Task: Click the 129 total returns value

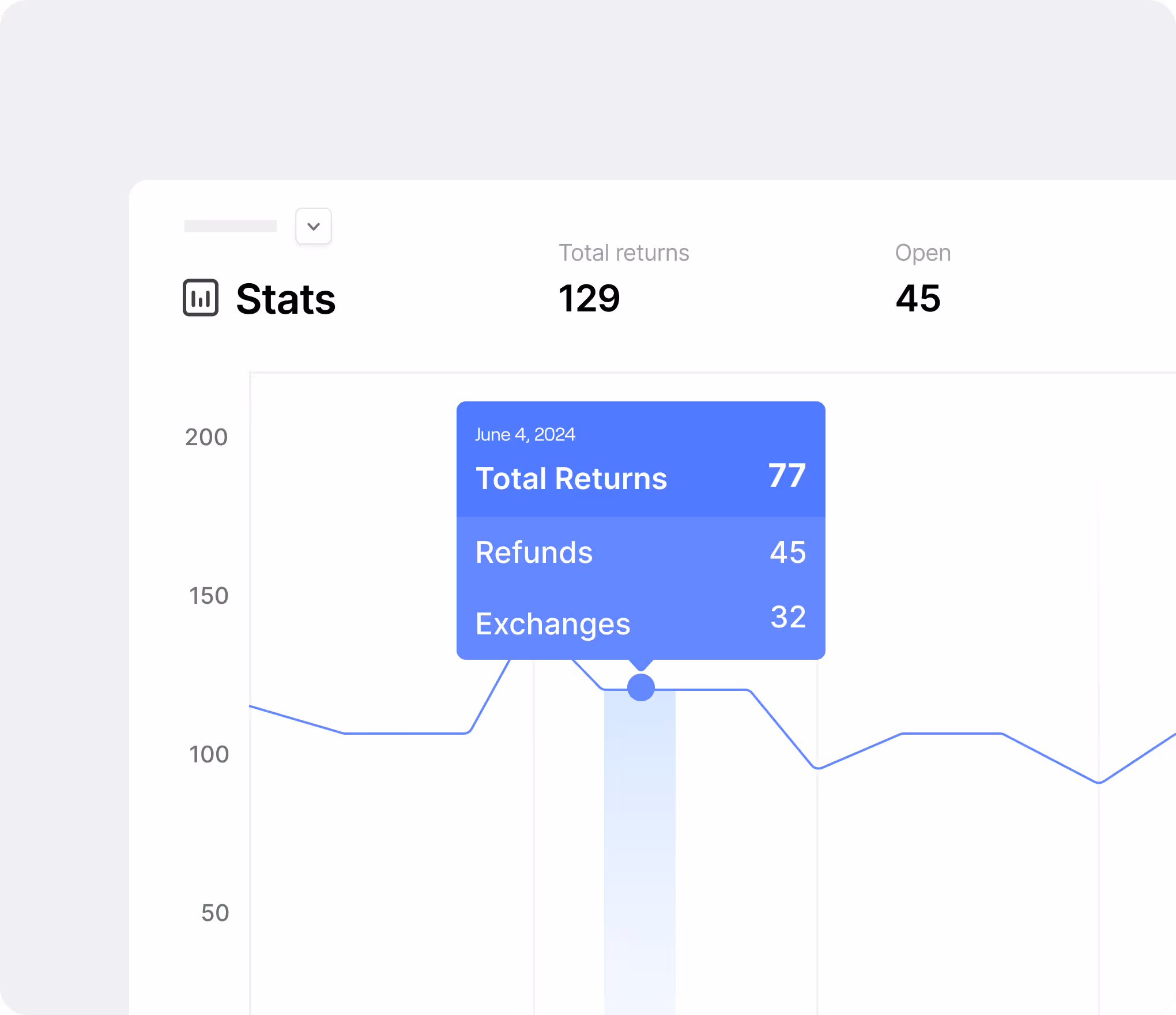Action: click(x=589, y=298)
